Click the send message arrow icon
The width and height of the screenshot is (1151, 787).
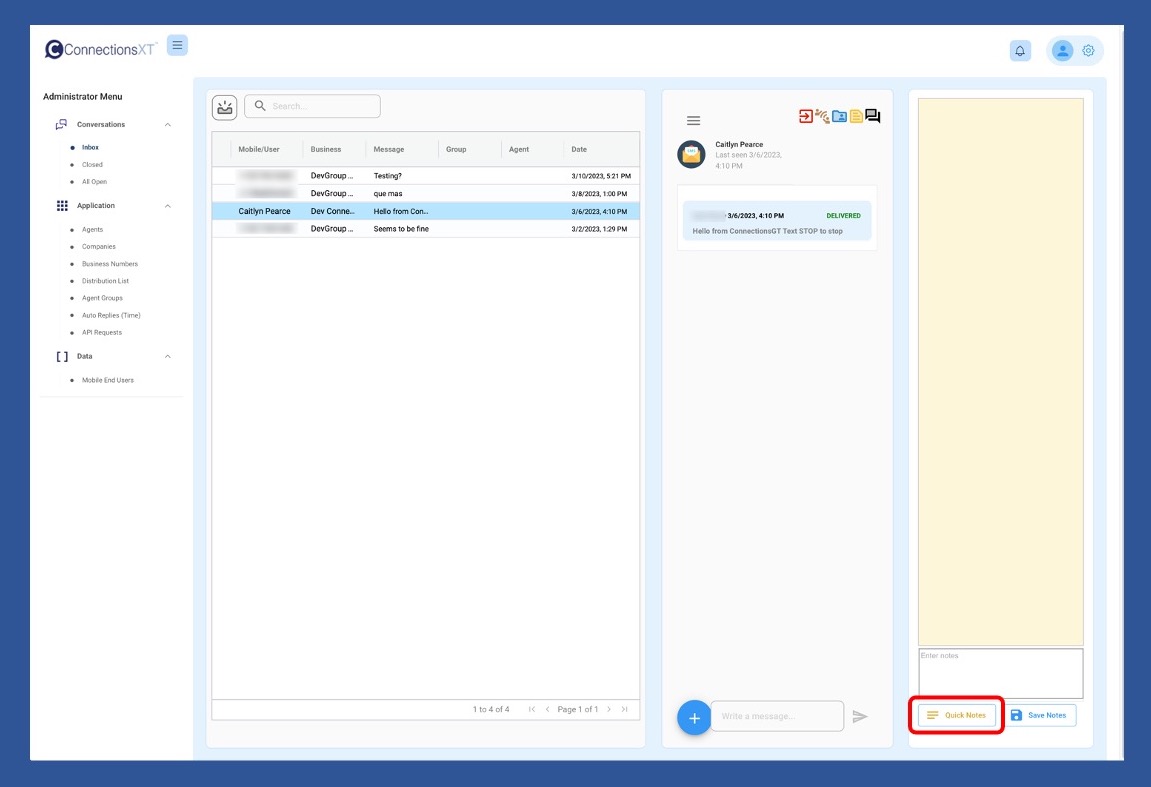[860, 717]
